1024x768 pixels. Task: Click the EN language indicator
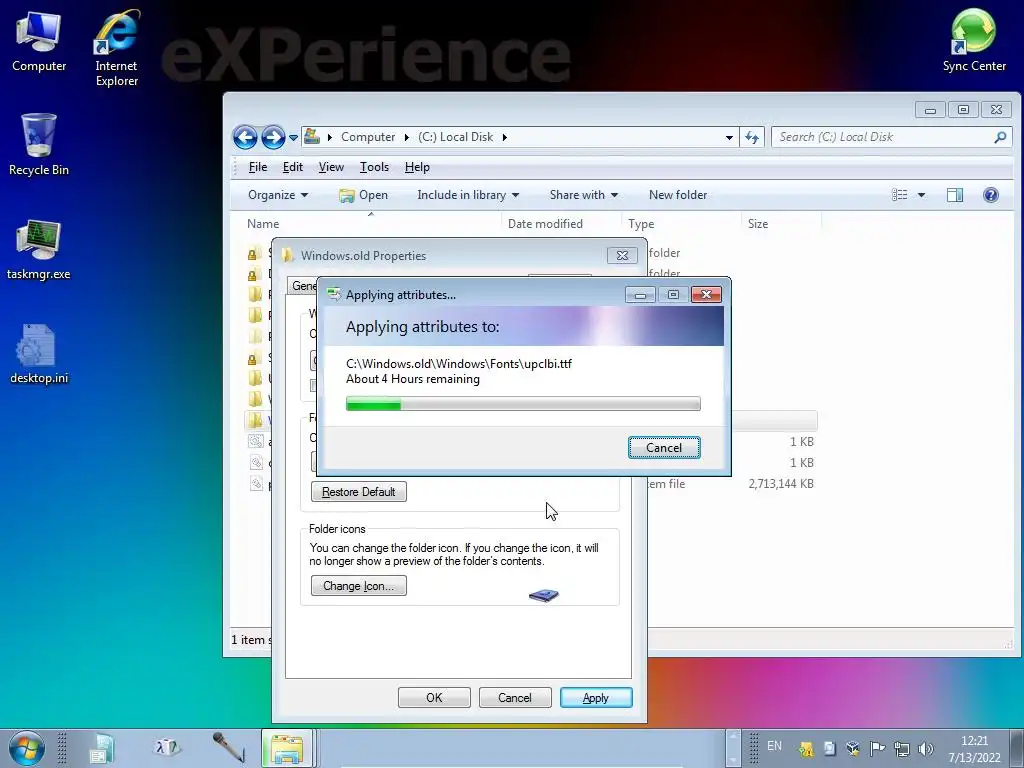point(775,746)
